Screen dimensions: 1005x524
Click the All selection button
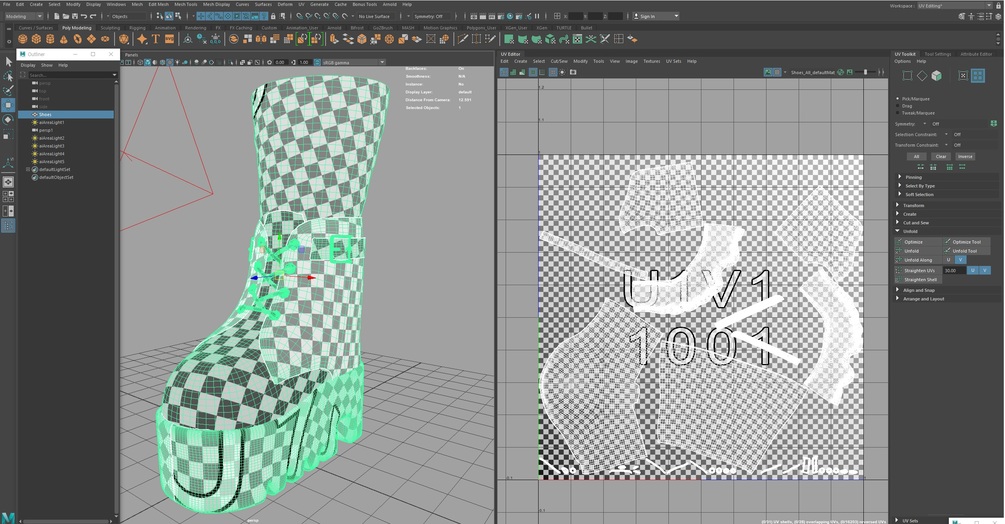(x=917, y=156)
